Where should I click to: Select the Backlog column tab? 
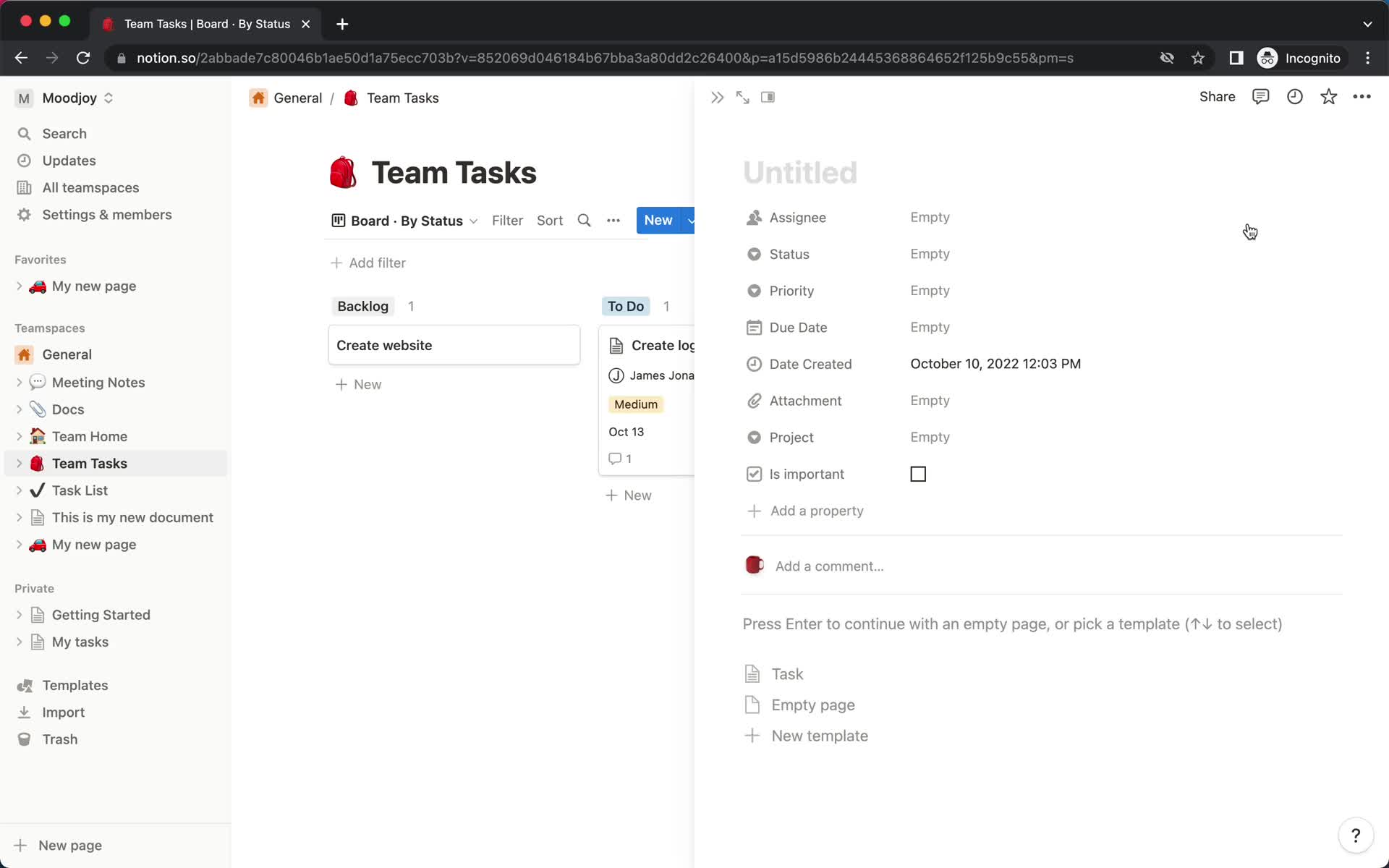click(362, 306)
